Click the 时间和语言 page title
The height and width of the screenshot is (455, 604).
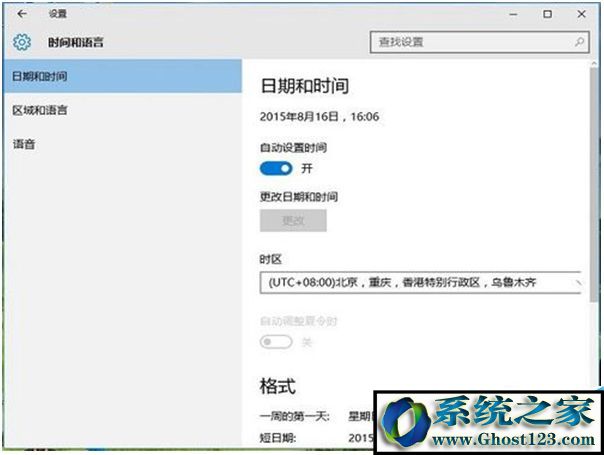coord(76,42)
